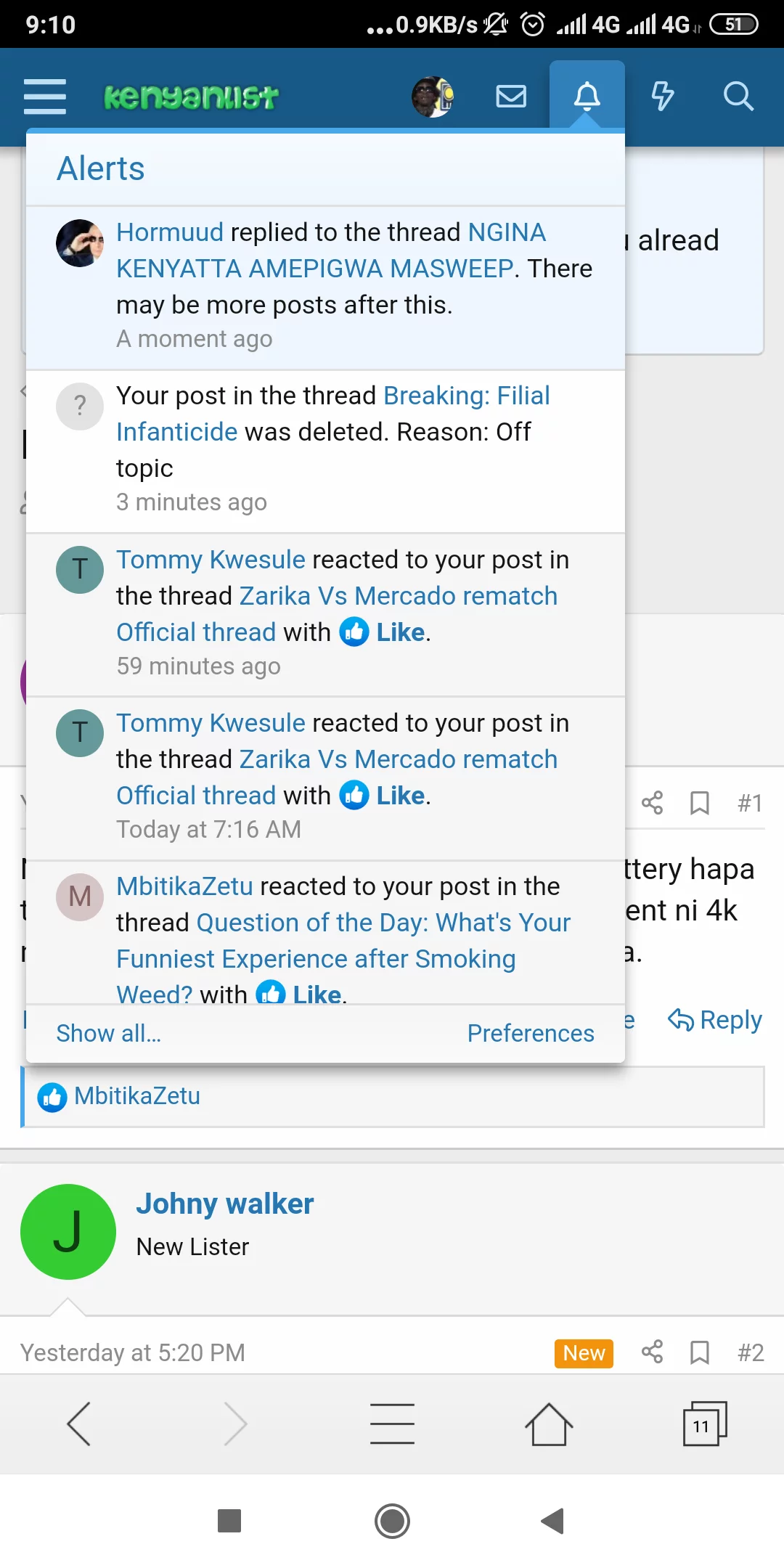
Task: Tap the Kenyanlist logo
Action: point(191,97)
